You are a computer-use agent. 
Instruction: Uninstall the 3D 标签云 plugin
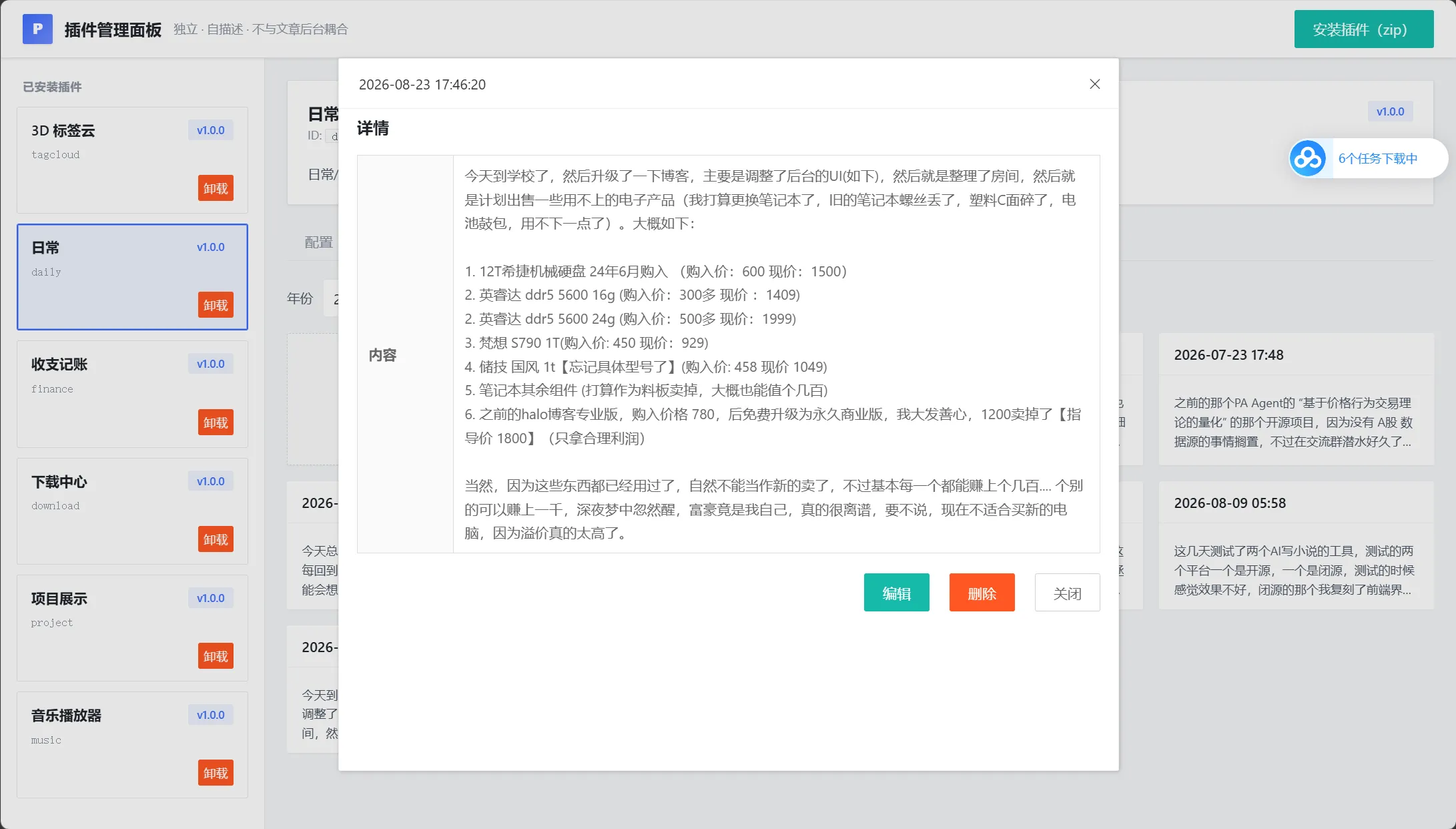click(x=216, y=188)
